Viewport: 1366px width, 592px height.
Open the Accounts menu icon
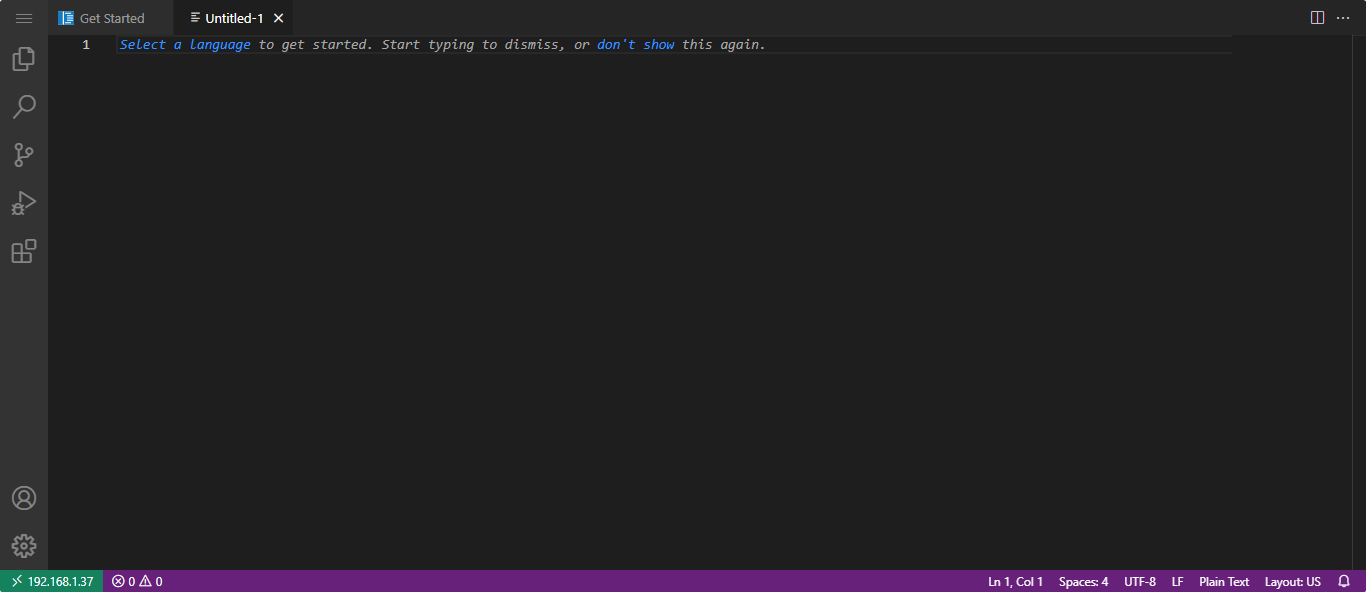coord(23,498)
